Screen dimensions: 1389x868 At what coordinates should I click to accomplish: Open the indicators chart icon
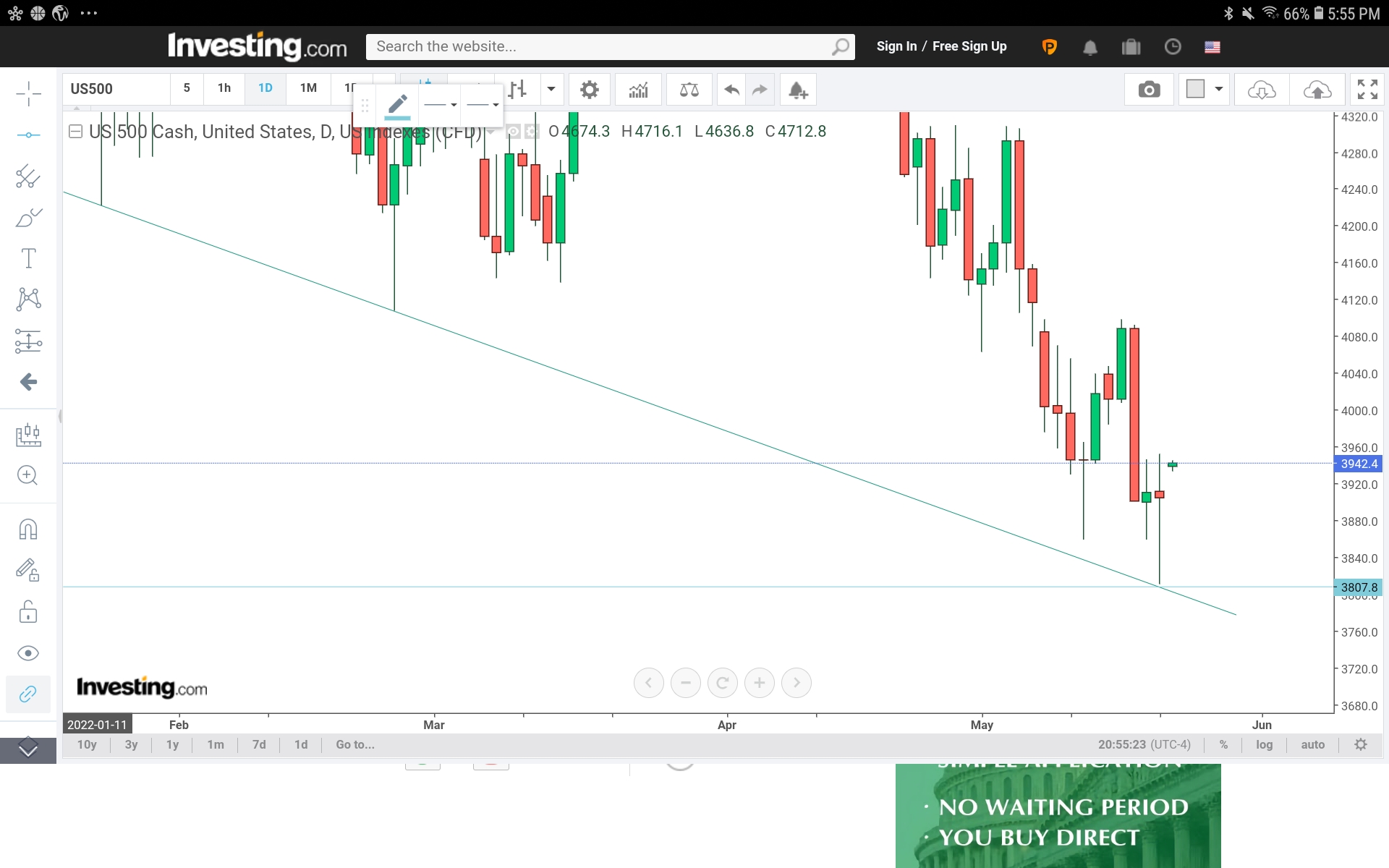638,90
